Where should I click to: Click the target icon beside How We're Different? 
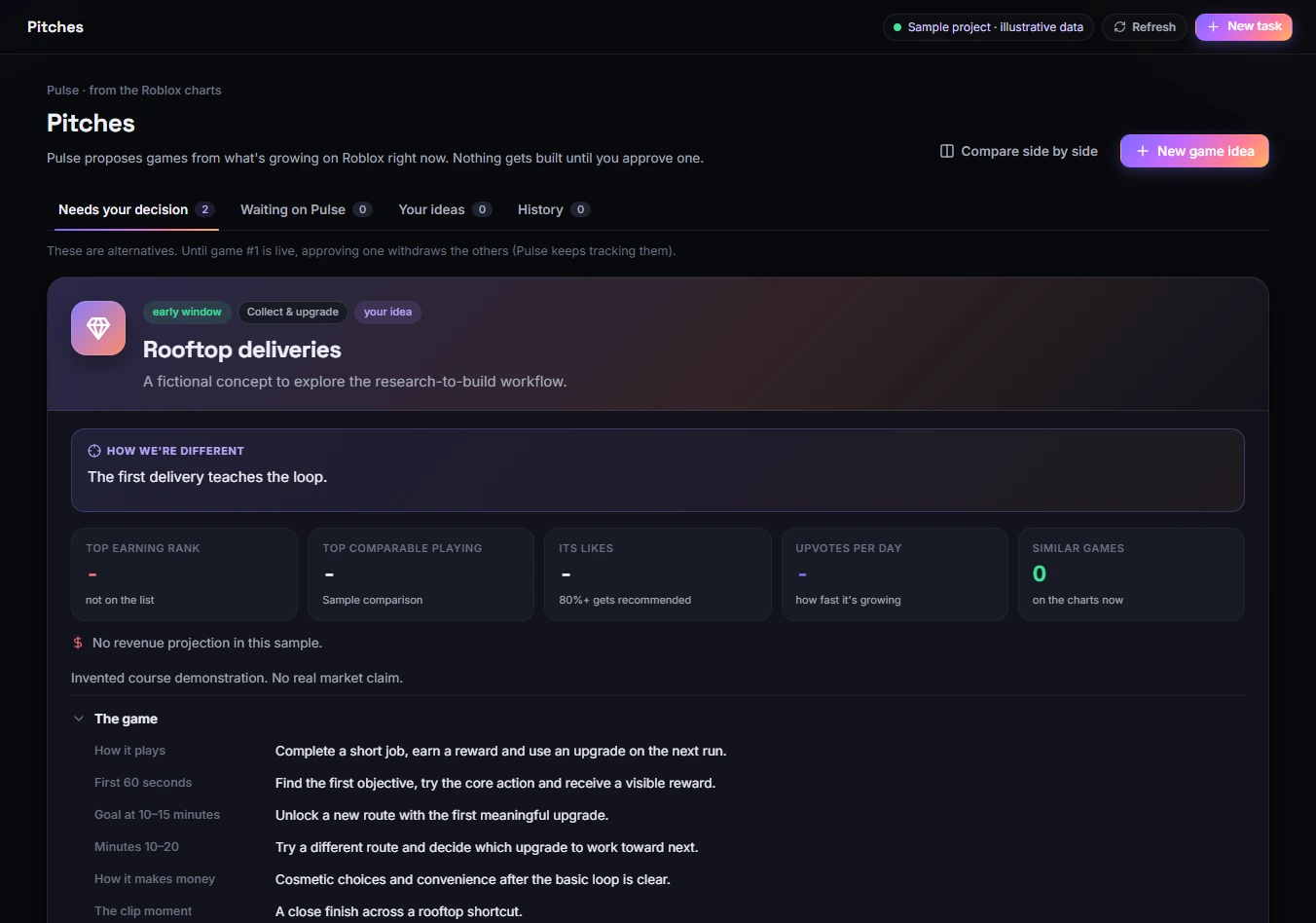point(94,451)
